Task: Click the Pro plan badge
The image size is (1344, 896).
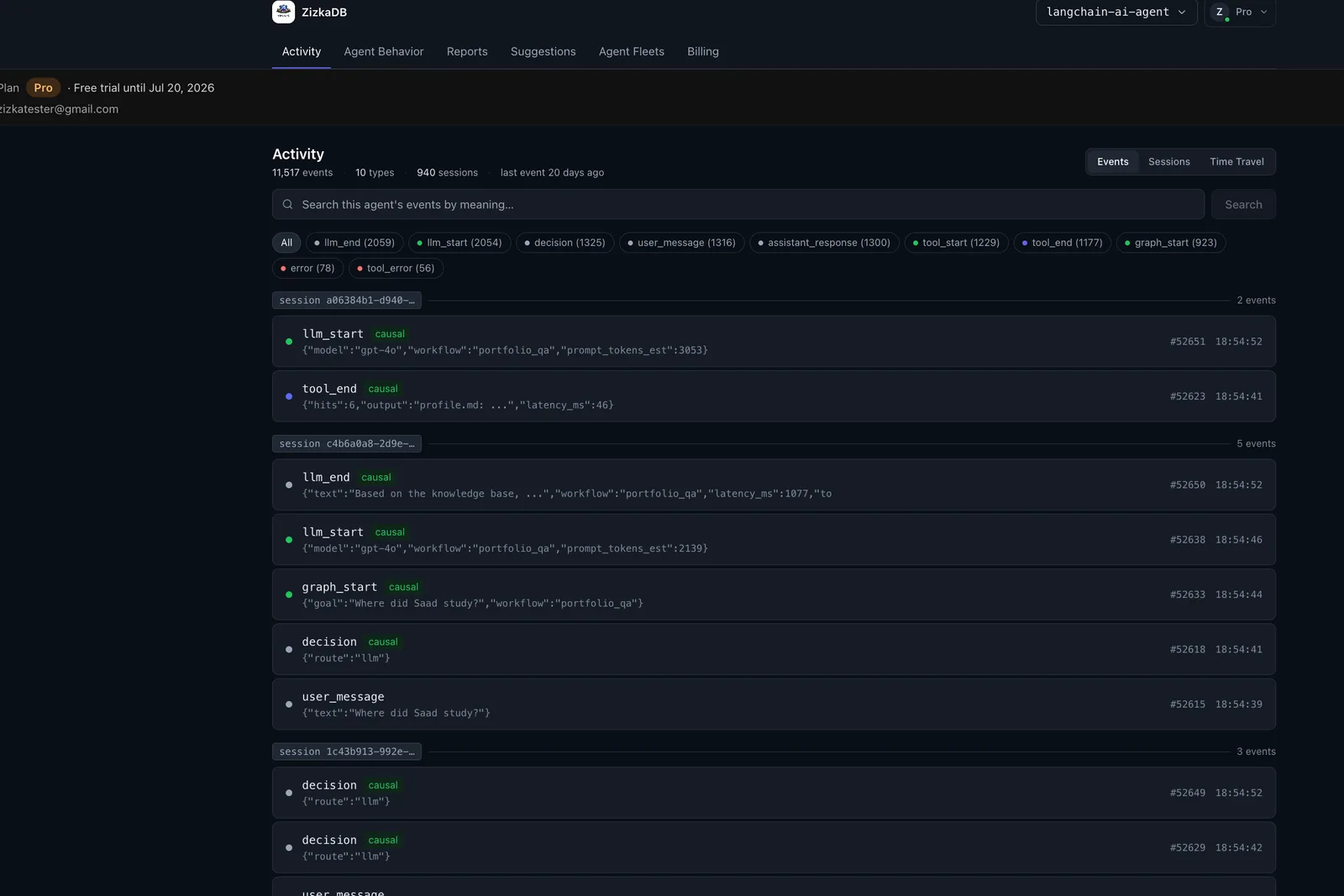Action: [43, 88]
